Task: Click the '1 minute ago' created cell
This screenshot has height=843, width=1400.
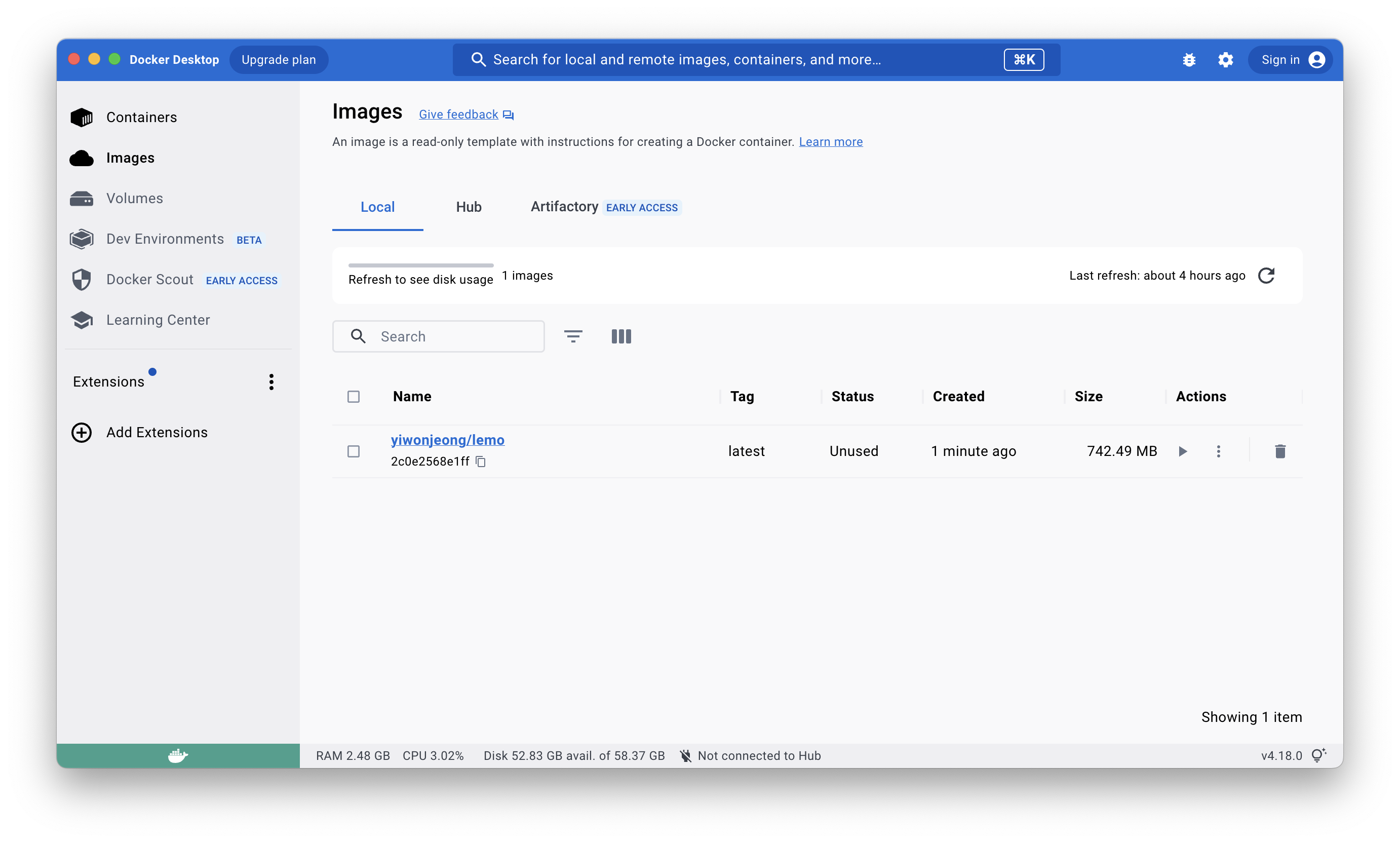Action: (x=973, y=451)
